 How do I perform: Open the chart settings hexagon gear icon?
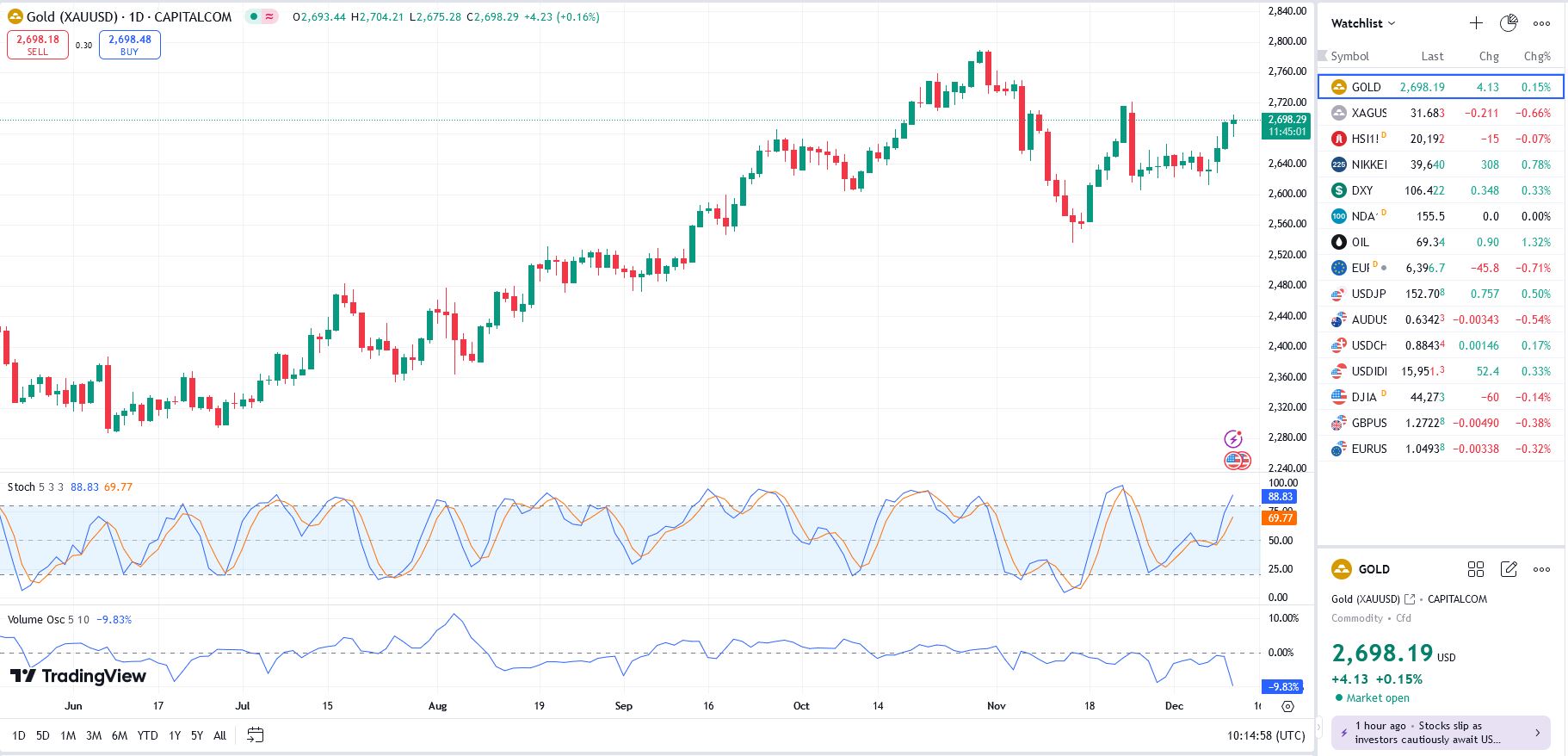coord(1287,706)
